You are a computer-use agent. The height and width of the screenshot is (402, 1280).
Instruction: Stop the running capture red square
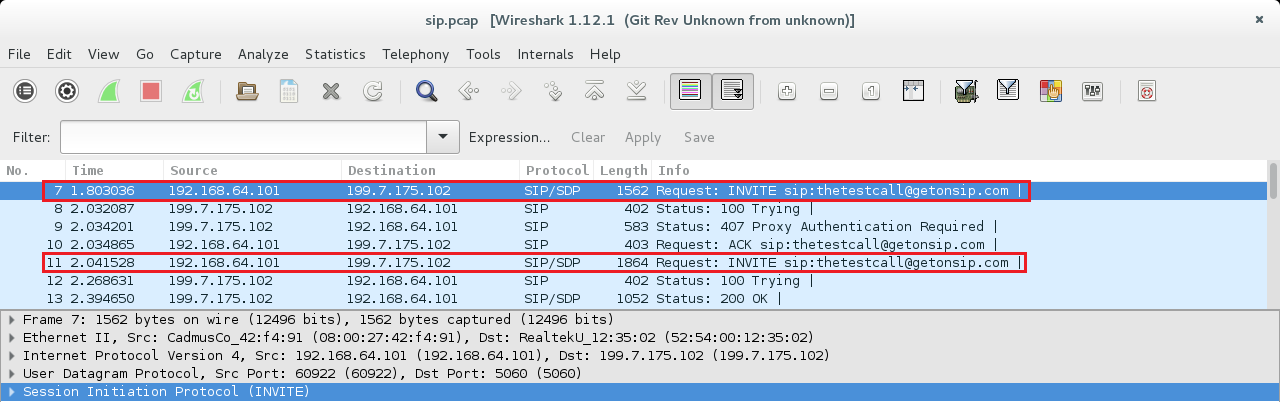pyautogui.click(x=151, y=91)
